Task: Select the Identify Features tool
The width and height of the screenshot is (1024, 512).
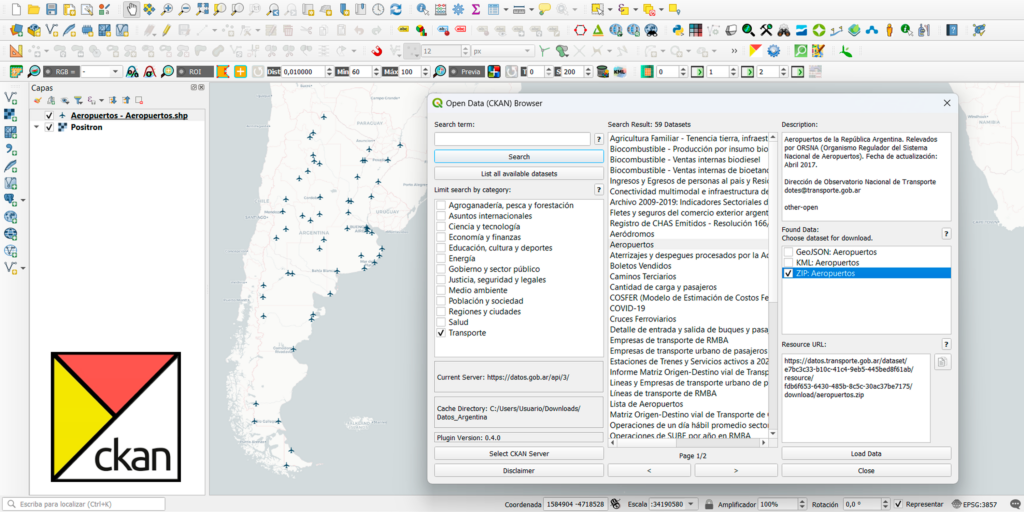Action: point(423,10)
